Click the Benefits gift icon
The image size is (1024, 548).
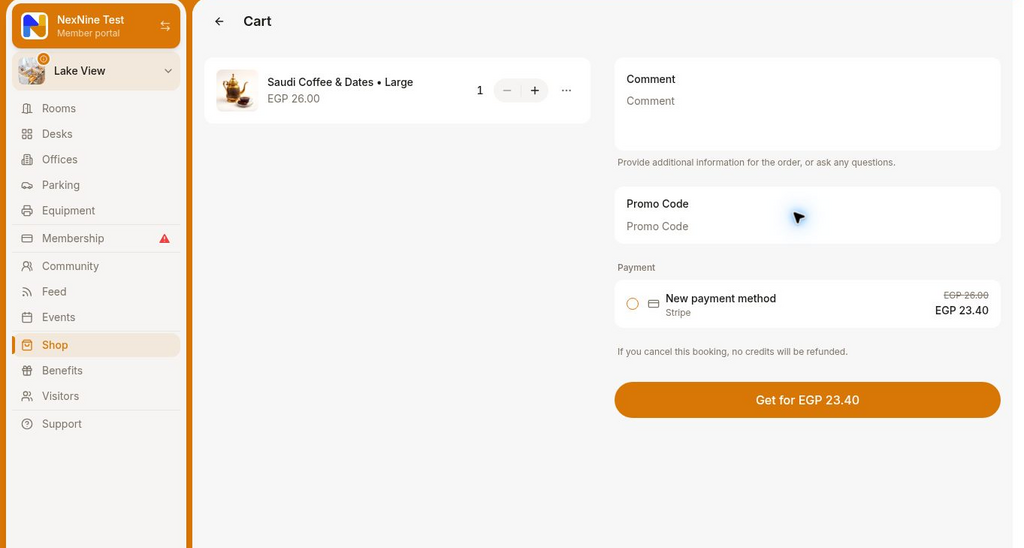27,371
